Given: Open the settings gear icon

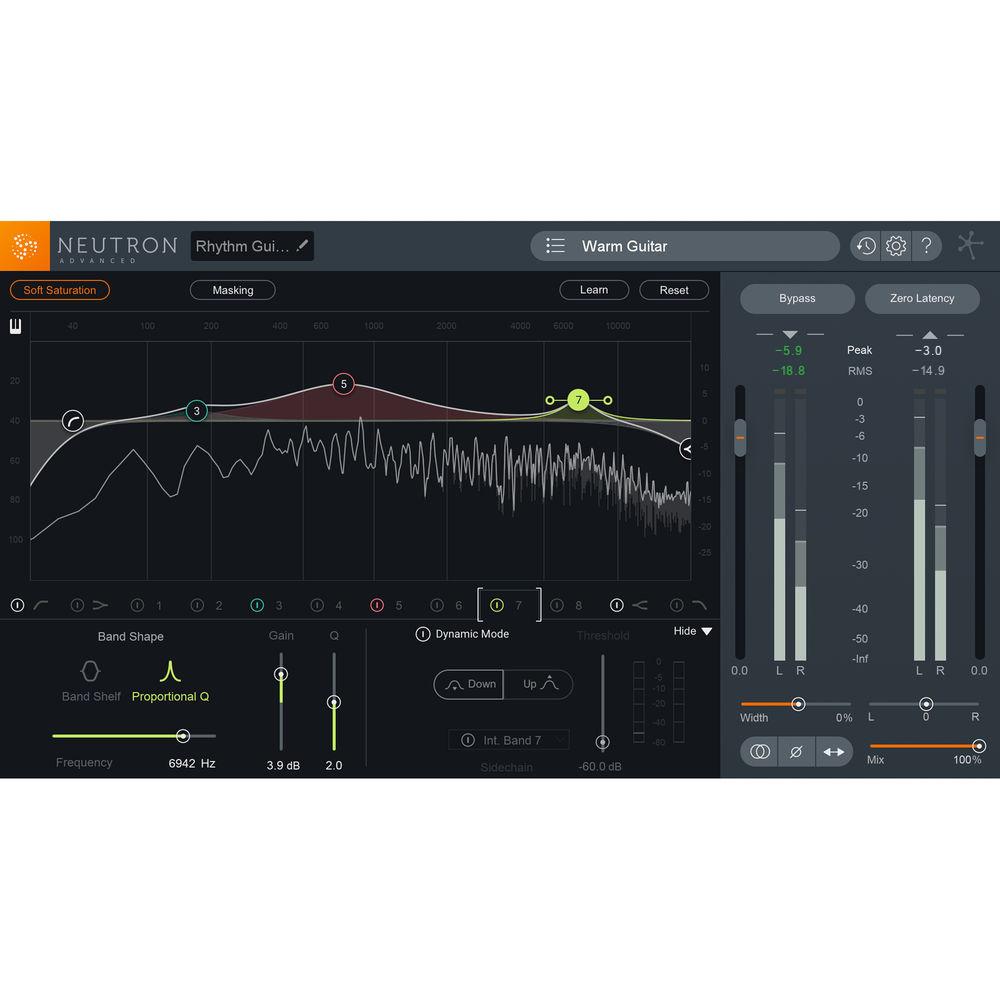Looking at the screenshot, I should coord(895,245).
